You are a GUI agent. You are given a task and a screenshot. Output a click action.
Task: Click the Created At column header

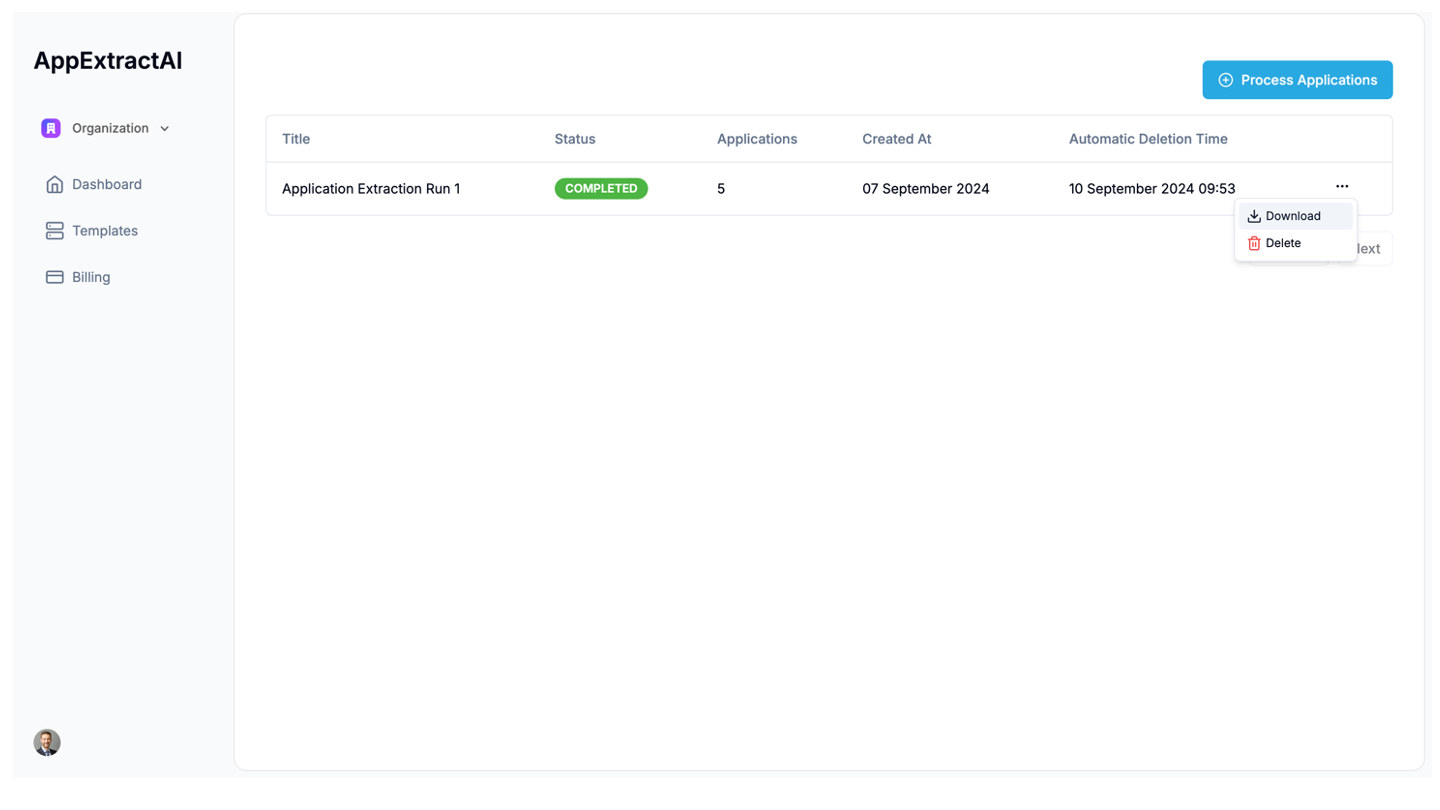(x=897, y=139)
